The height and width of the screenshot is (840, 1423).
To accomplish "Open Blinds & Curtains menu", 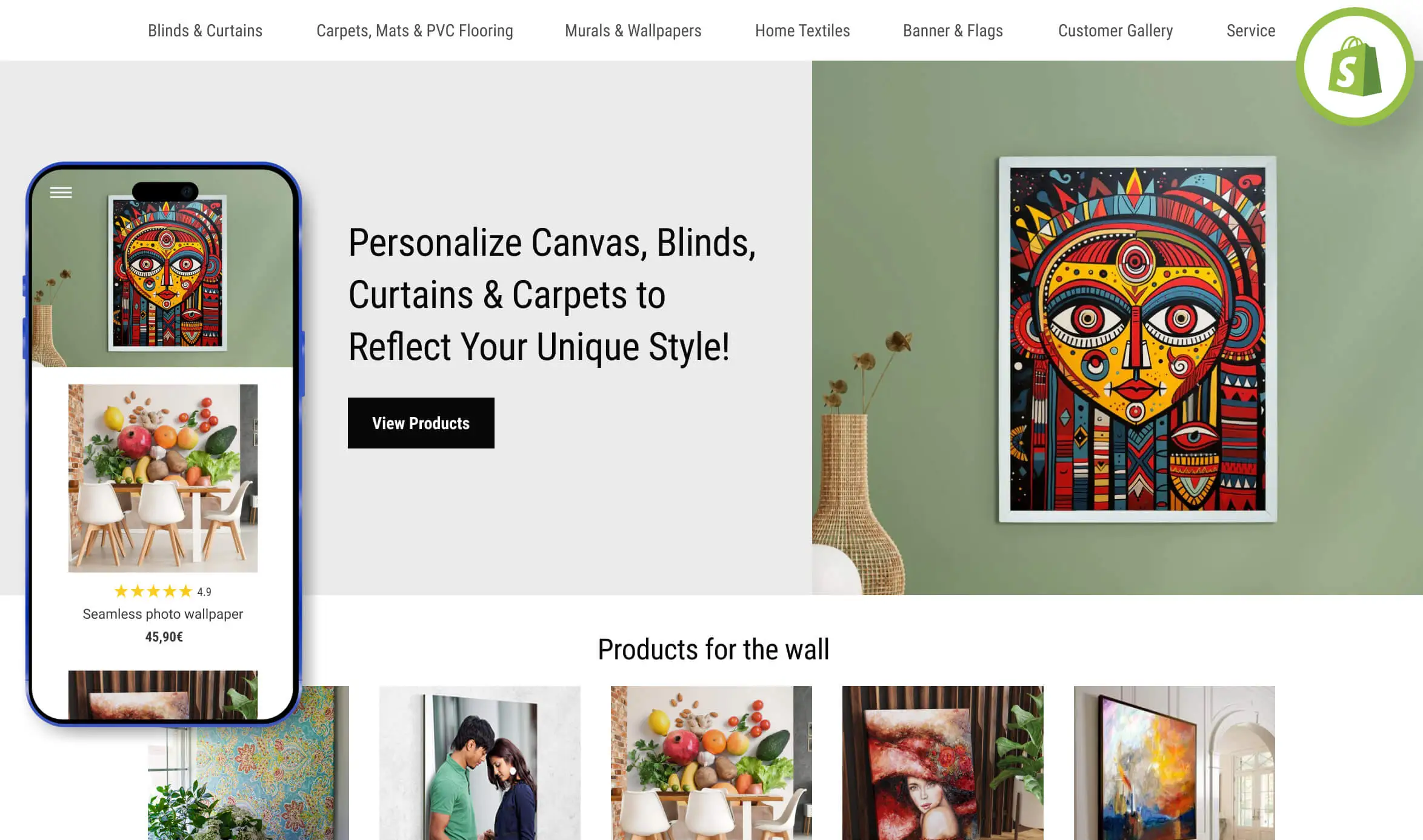I will point(205,30).
